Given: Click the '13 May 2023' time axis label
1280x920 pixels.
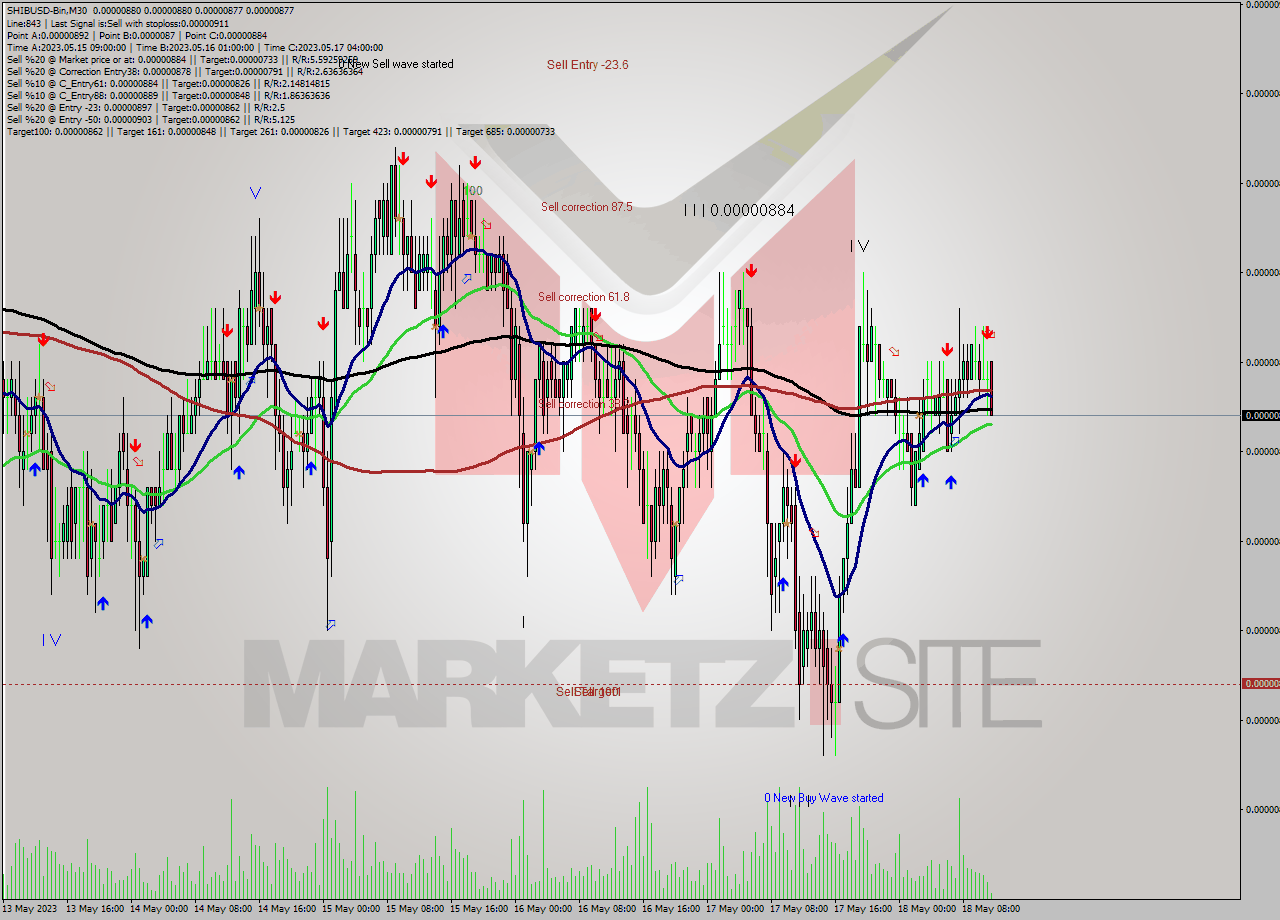Looking at the screenshot, I should [x=30, y=909].
